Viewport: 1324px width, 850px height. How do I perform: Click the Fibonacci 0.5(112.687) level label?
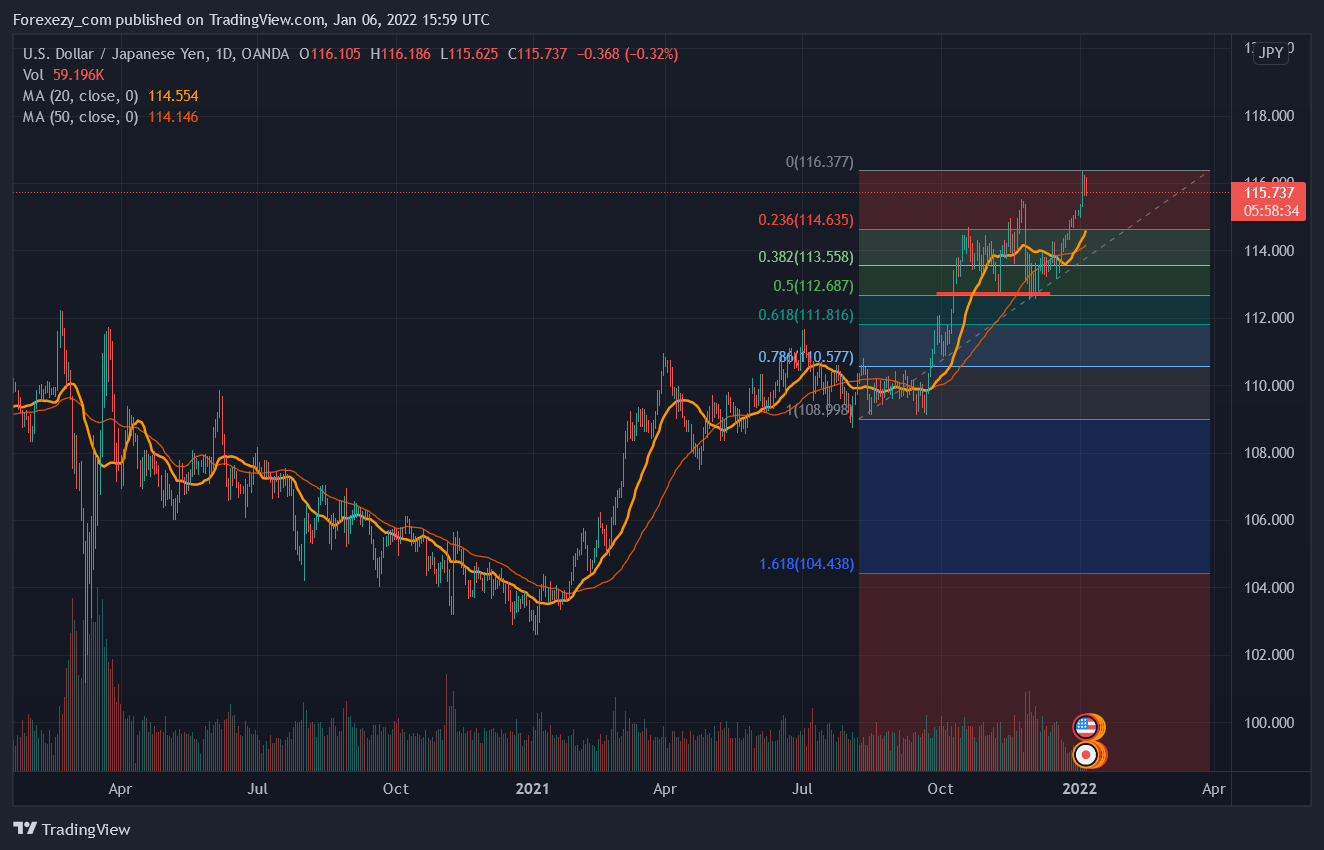[x=813, y=286]
